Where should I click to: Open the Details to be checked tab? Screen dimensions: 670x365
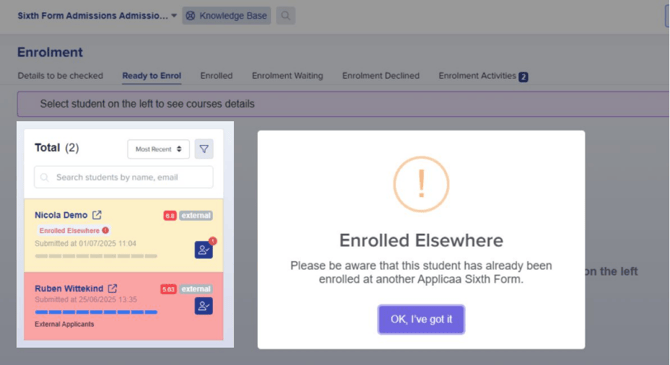pyautogui.click(x=60, y=76)
